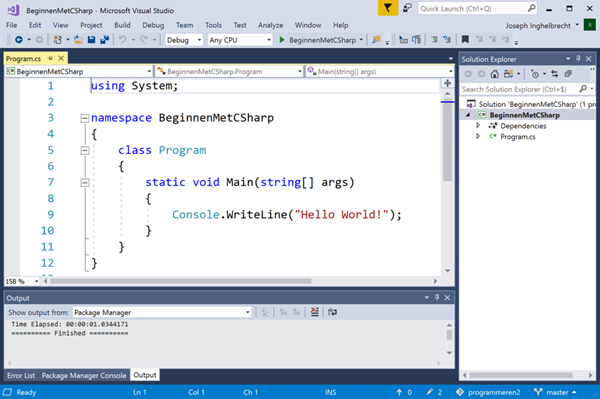Click the Collapse All icon in Solution Explorer
This screenshot has height=399, width=600.
click(568, 74)
